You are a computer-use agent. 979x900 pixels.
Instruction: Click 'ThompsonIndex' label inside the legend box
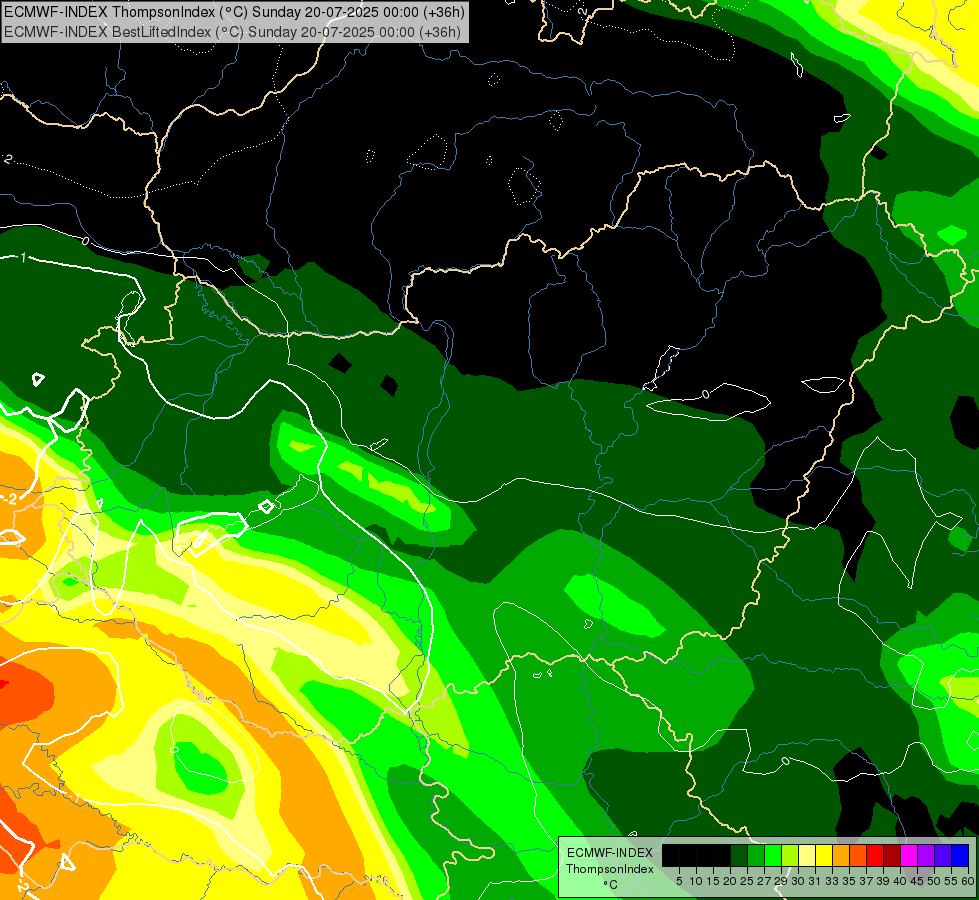(x=610, y=869)
